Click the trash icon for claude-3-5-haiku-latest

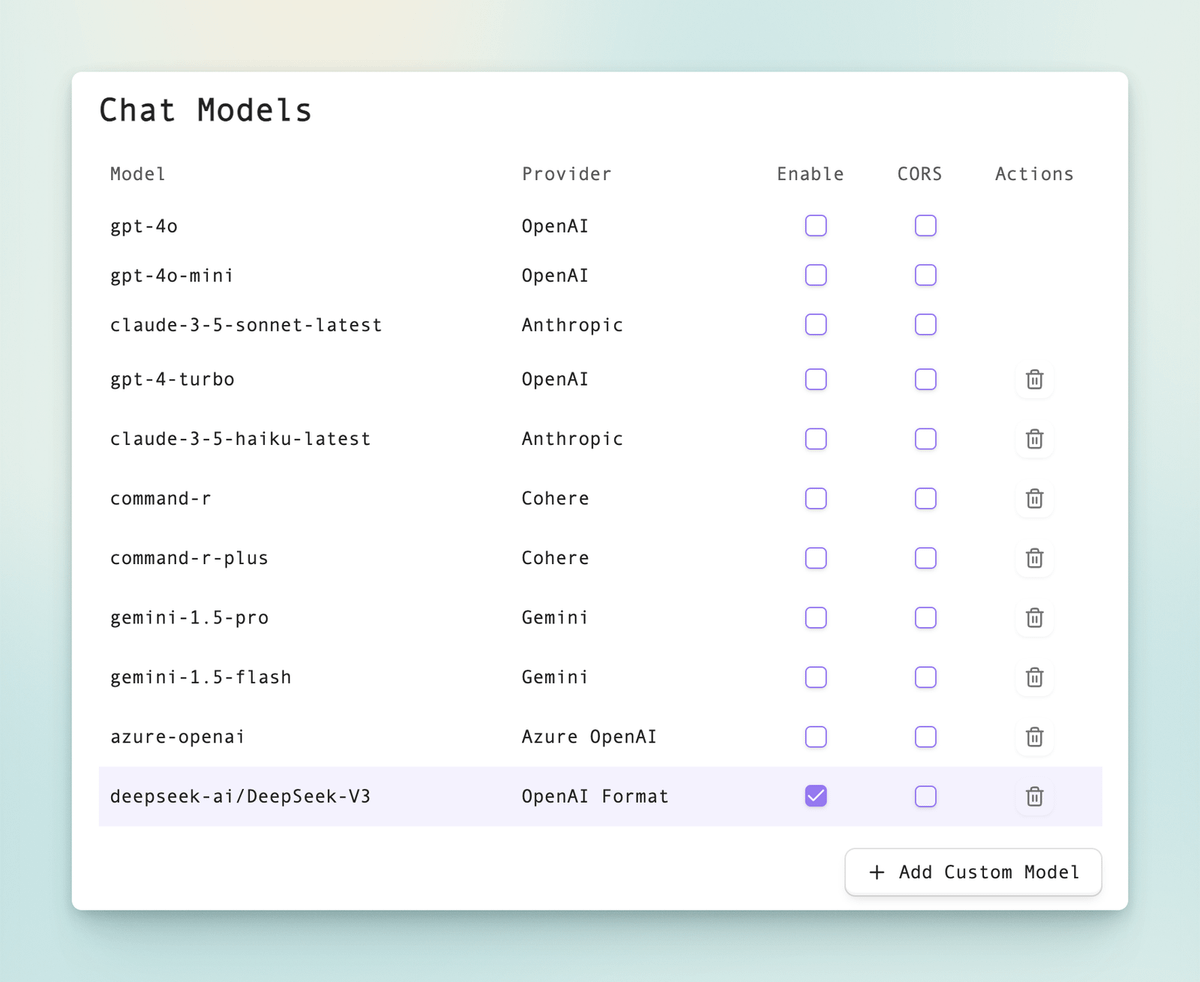[x=1034, y=439]
